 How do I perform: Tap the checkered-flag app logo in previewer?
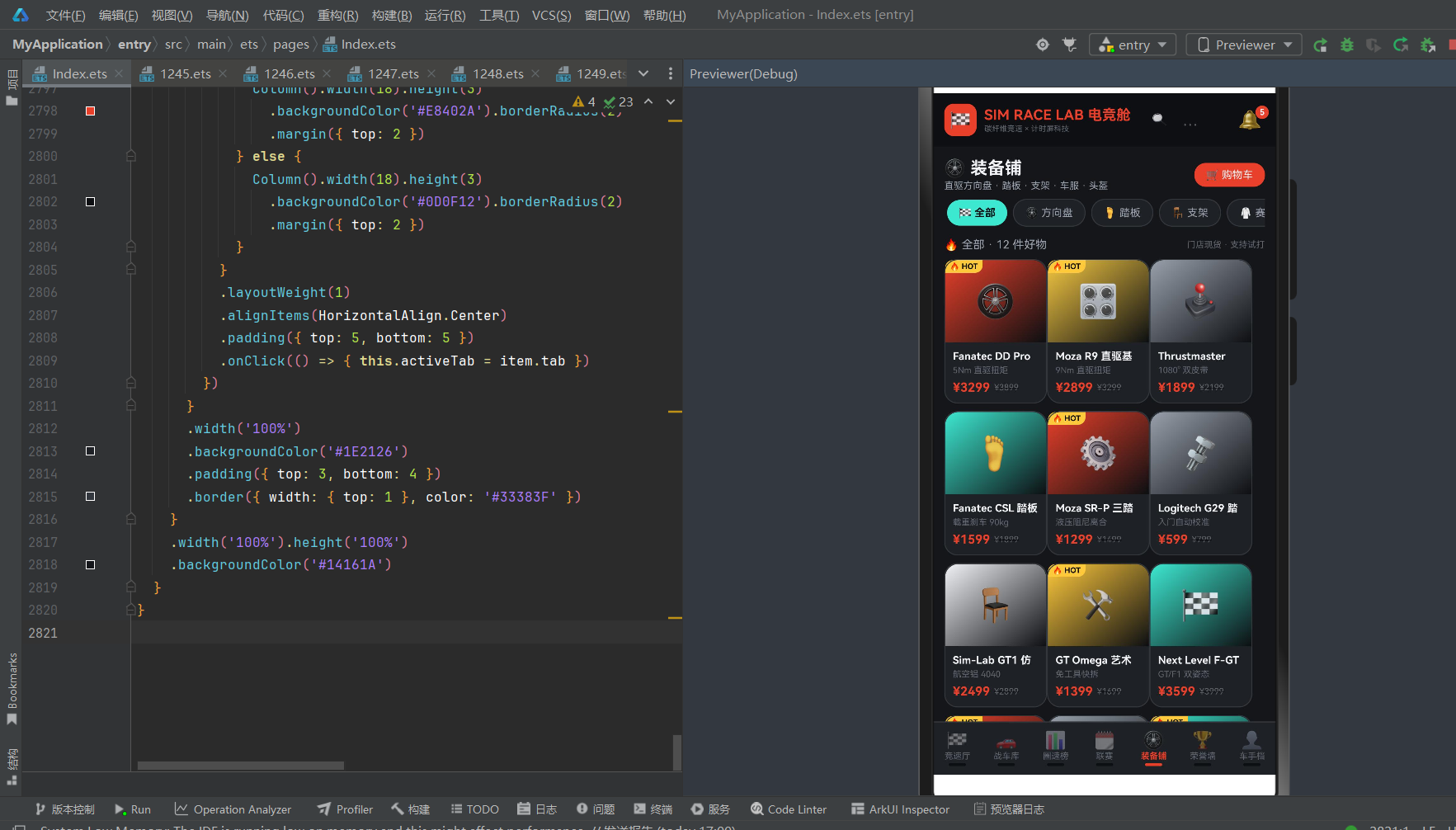coord(960,120)
